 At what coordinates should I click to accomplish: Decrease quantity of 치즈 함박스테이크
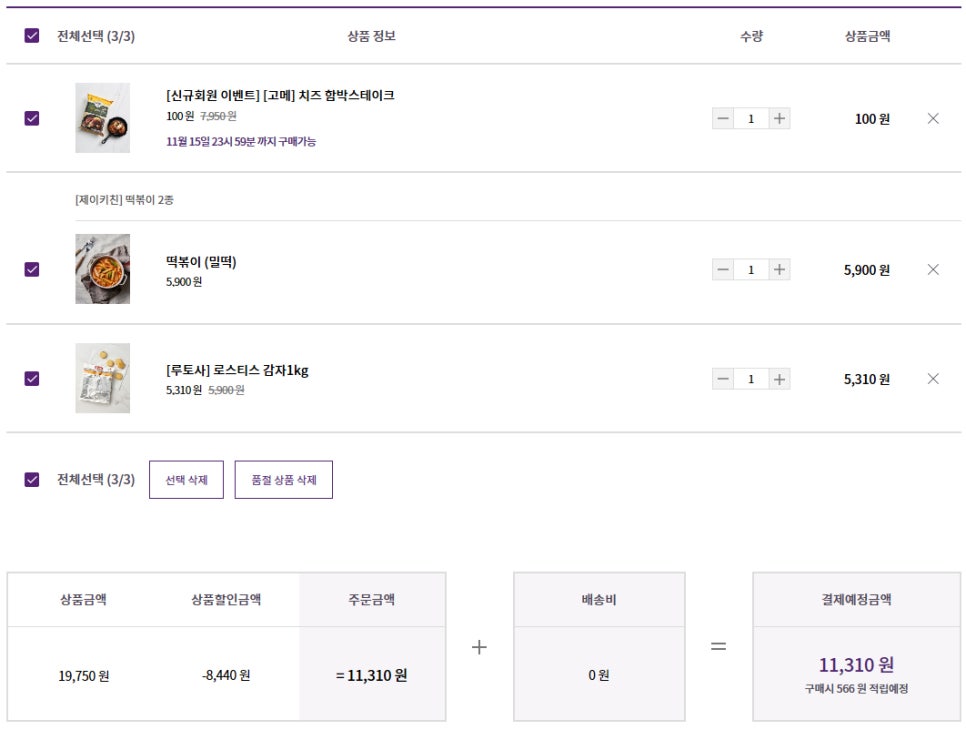pyautogui.click(x=722, y=118)
